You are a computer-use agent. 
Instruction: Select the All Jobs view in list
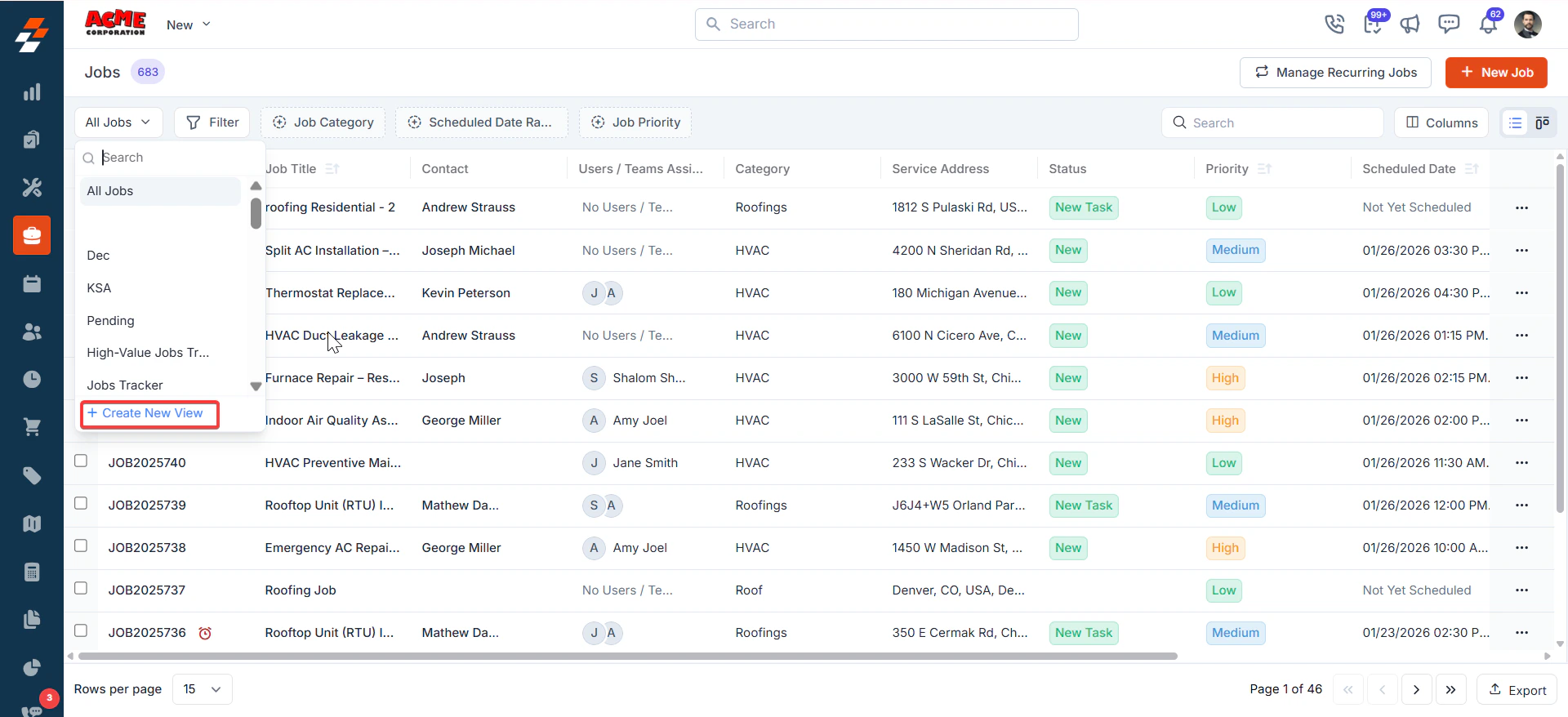(x=161, y=191)
